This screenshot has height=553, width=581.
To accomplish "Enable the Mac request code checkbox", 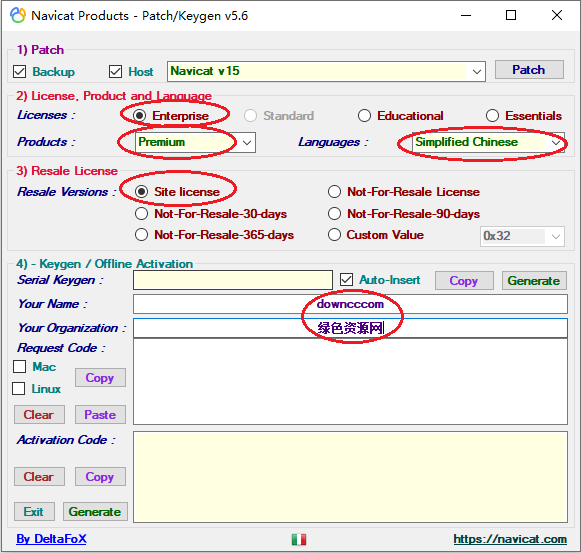I will coord(19,367).
